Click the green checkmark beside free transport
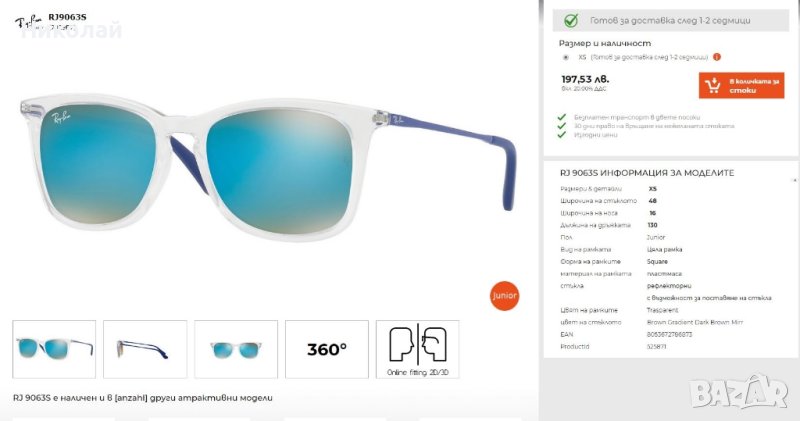Screen dimensions: 800x421 [x=562, y=117]
